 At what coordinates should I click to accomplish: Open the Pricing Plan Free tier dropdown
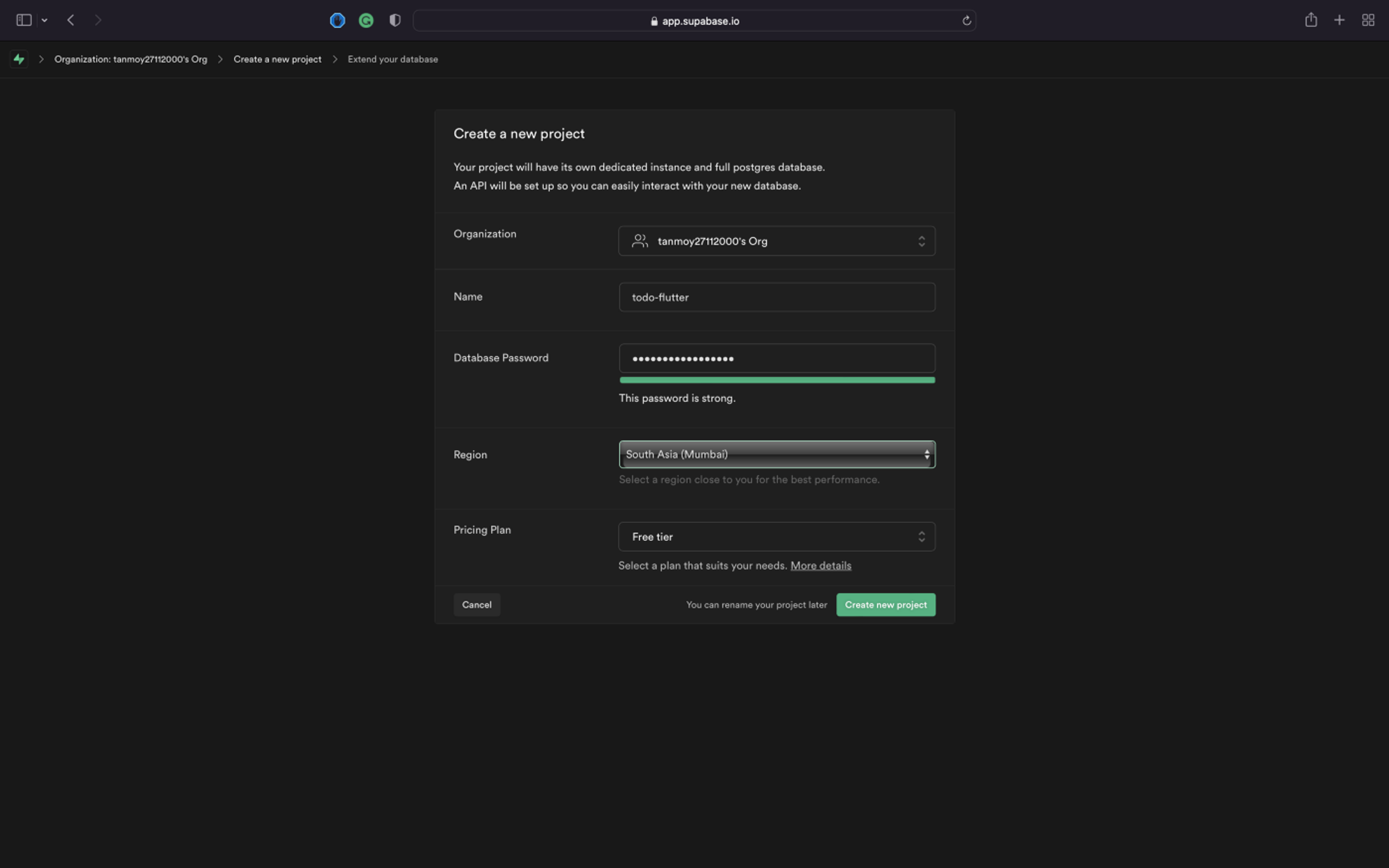tap(776, 537)
